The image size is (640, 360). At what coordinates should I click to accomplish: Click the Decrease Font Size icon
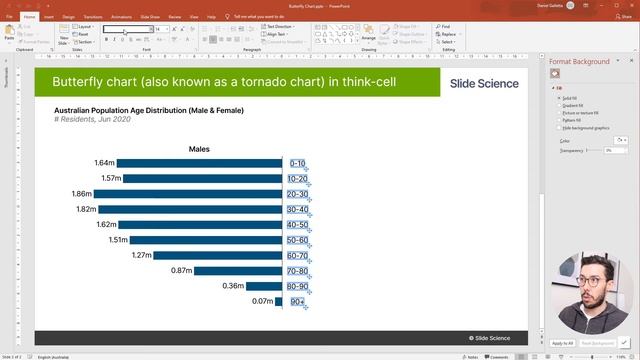(182, 29)
